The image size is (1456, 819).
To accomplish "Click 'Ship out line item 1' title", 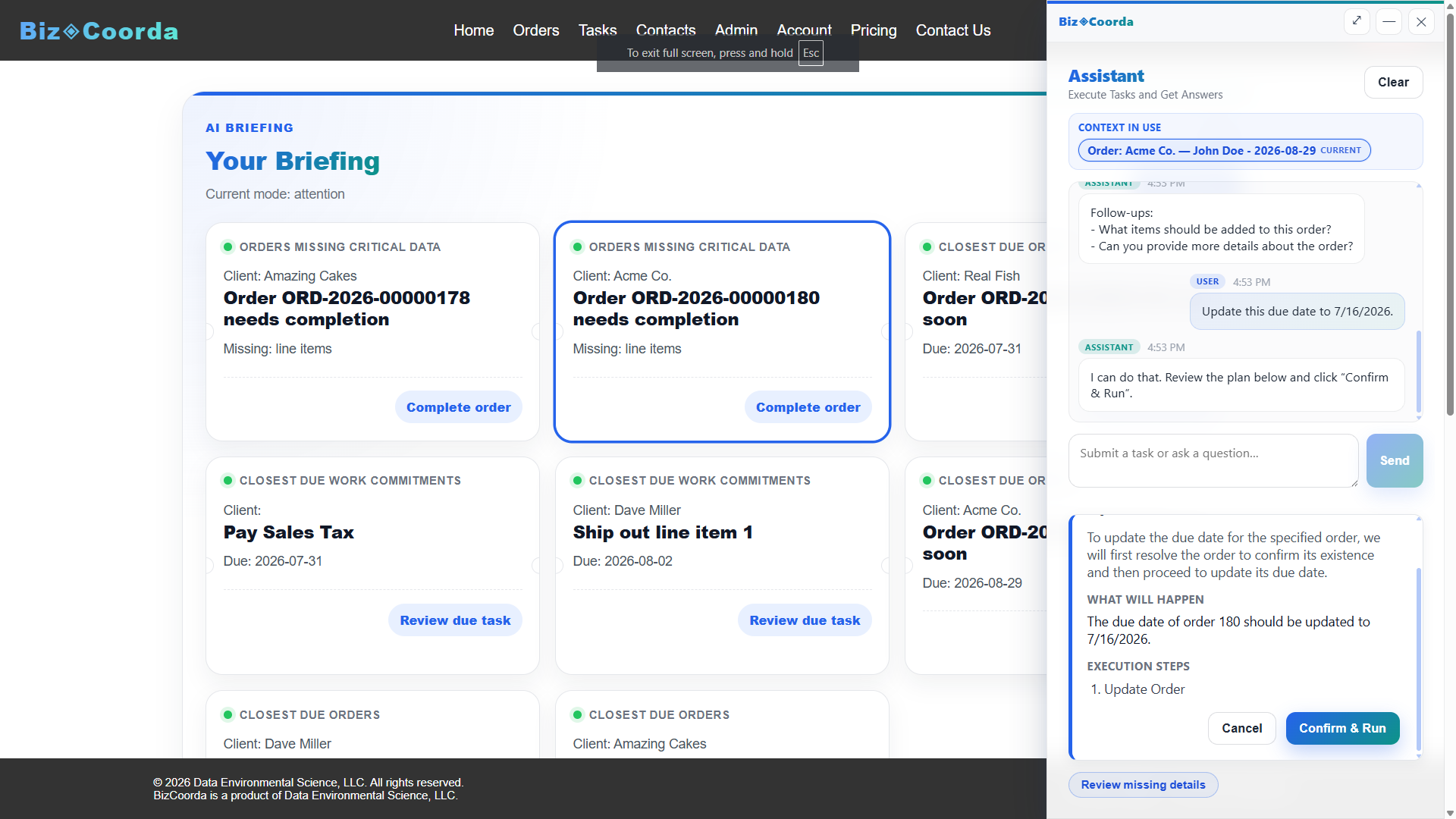I will point(663,532).
